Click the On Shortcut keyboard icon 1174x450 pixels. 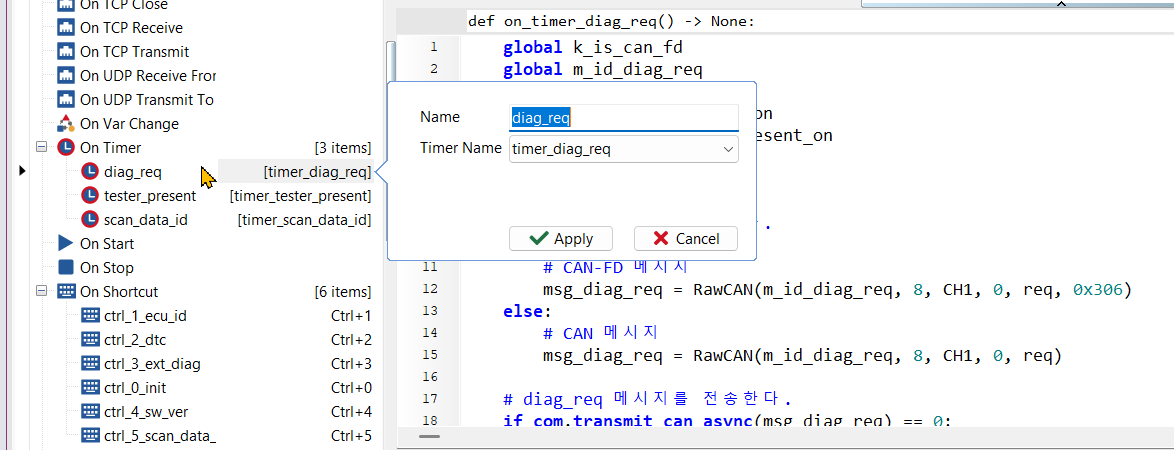point(66,291)
